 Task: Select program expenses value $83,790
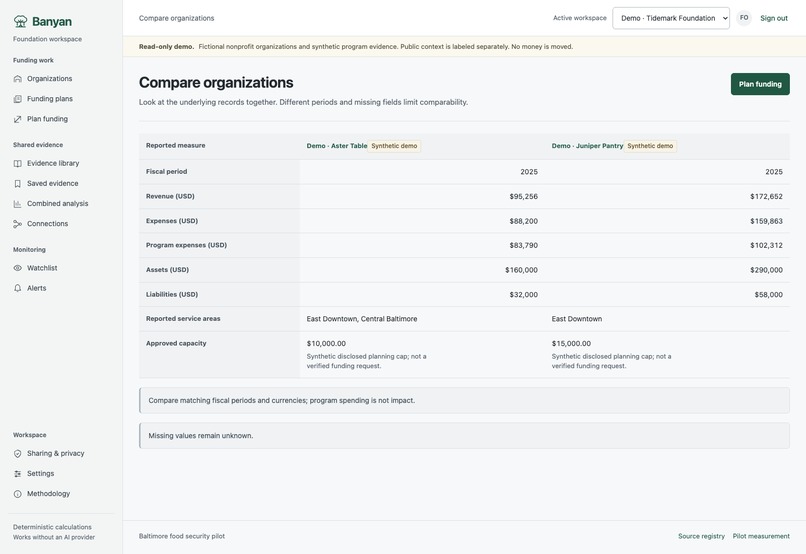(523, 245)
